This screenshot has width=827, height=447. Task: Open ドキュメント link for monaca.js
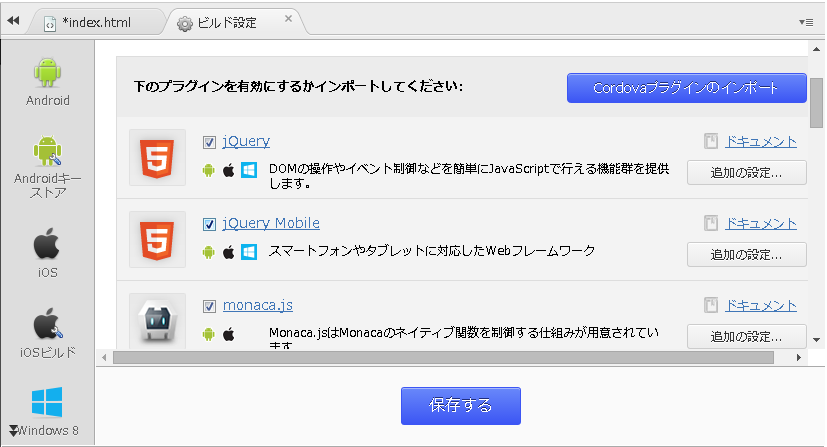click(761, 305)
